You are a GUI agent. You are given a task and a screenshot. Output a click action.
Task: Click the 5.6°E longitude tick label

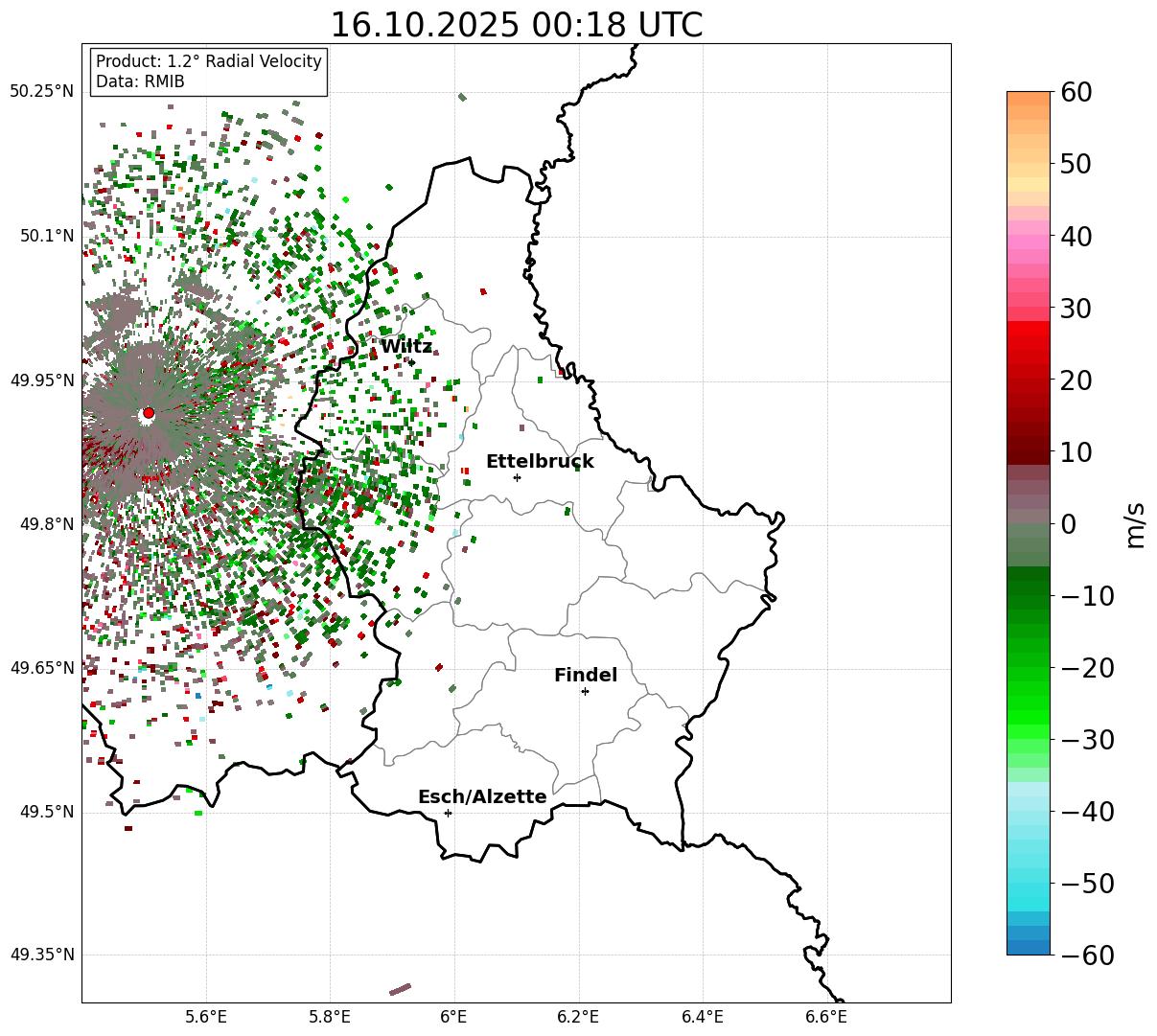tap(206, 1017)
